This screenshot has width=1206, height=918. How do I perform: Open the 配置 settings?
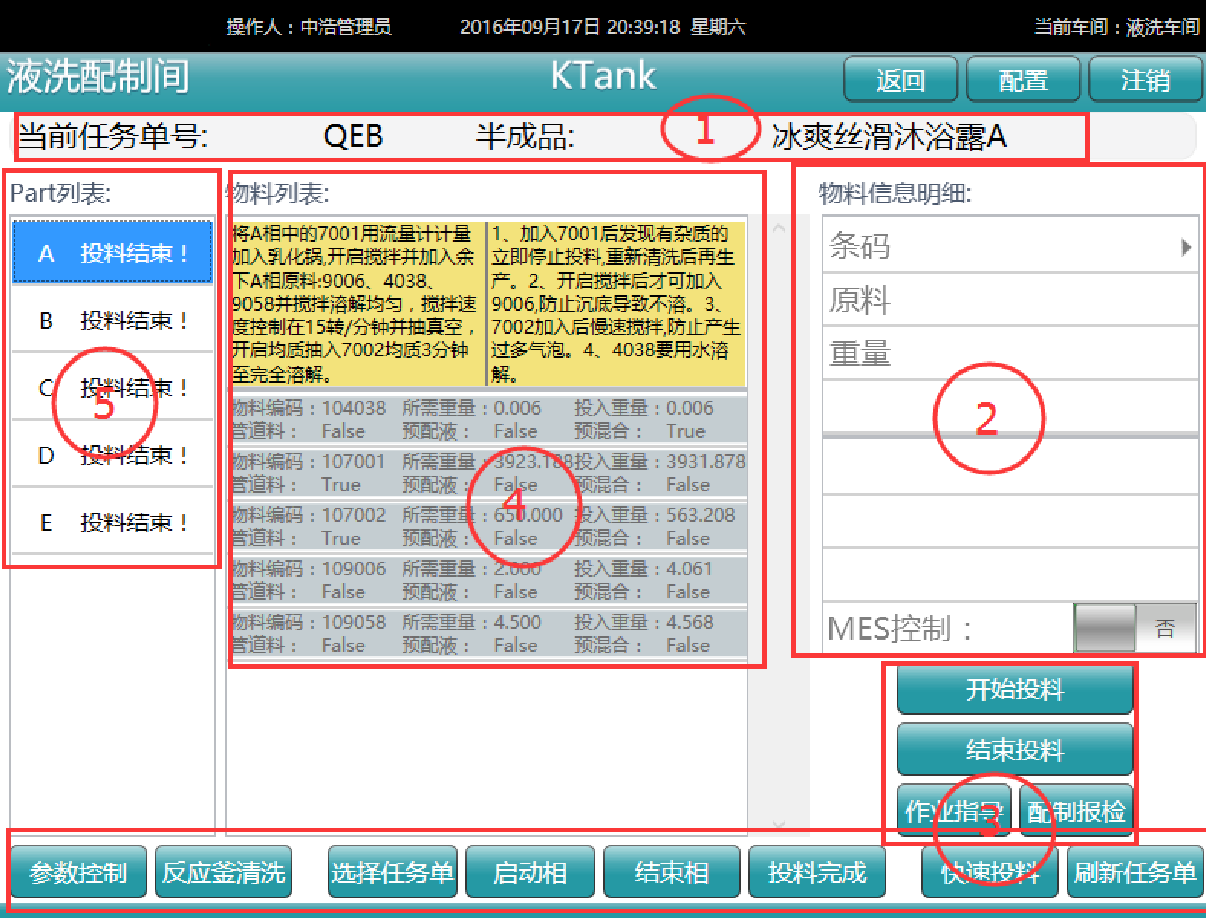1023,80
